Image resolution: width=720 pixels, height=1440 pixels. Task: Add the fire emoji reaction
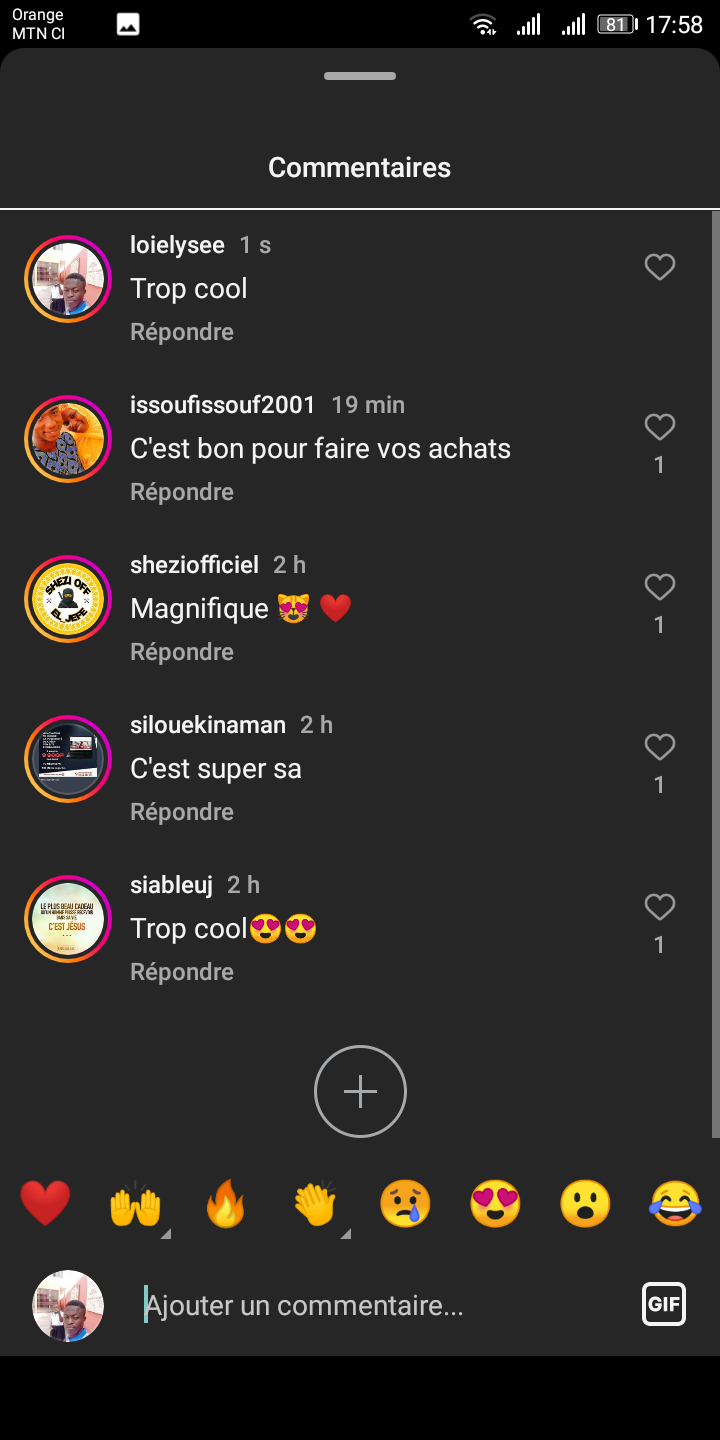[x=225, y=1203]
